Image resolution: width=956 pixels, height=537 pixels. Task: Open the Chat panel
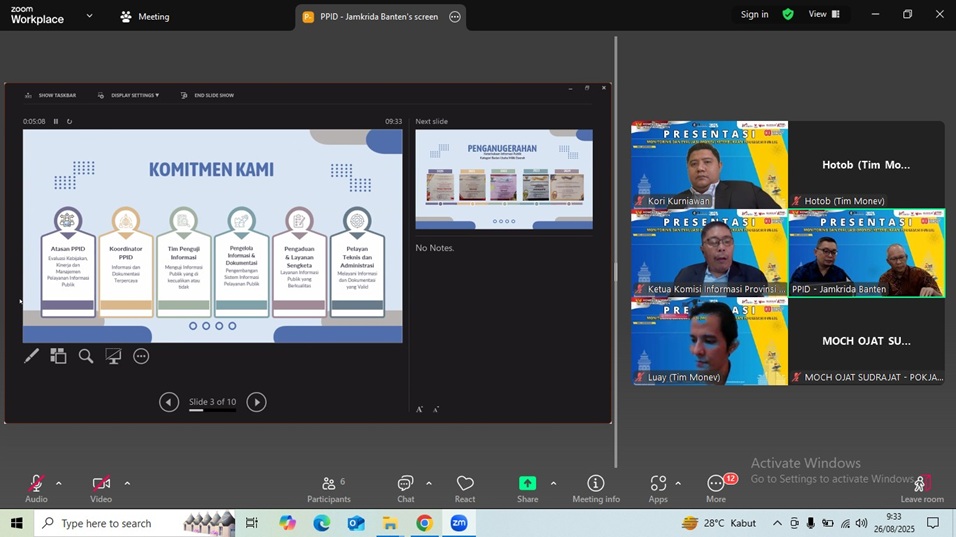405,489
